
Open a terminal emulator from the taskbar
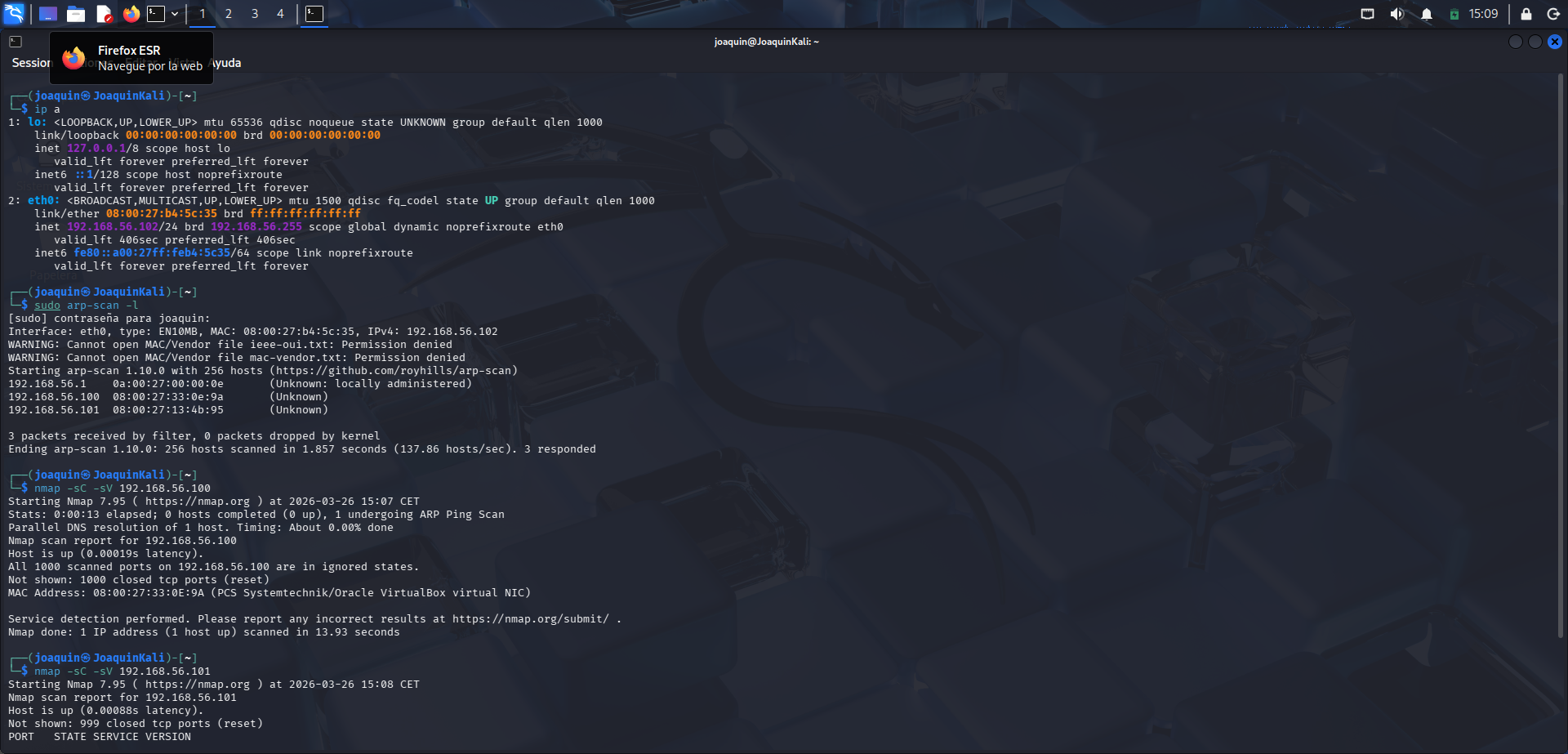(x=156, y=13)
